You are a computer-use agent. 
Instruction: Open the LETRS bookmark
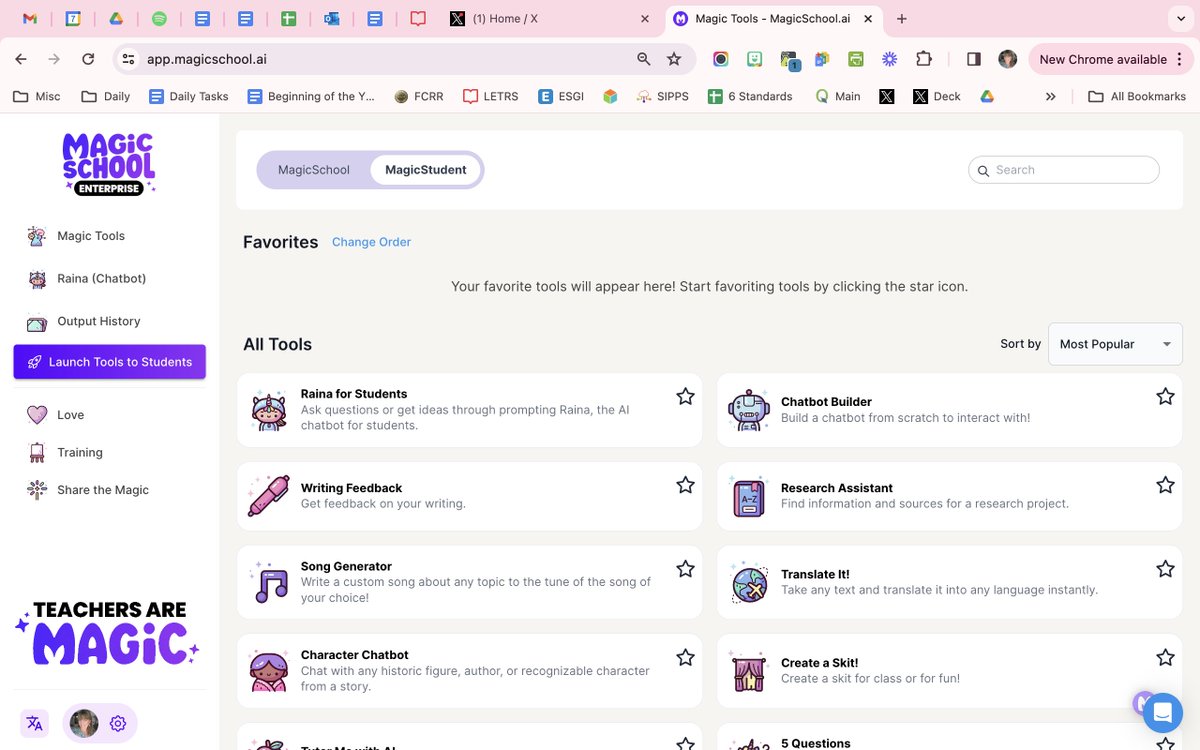coord(491,97)
